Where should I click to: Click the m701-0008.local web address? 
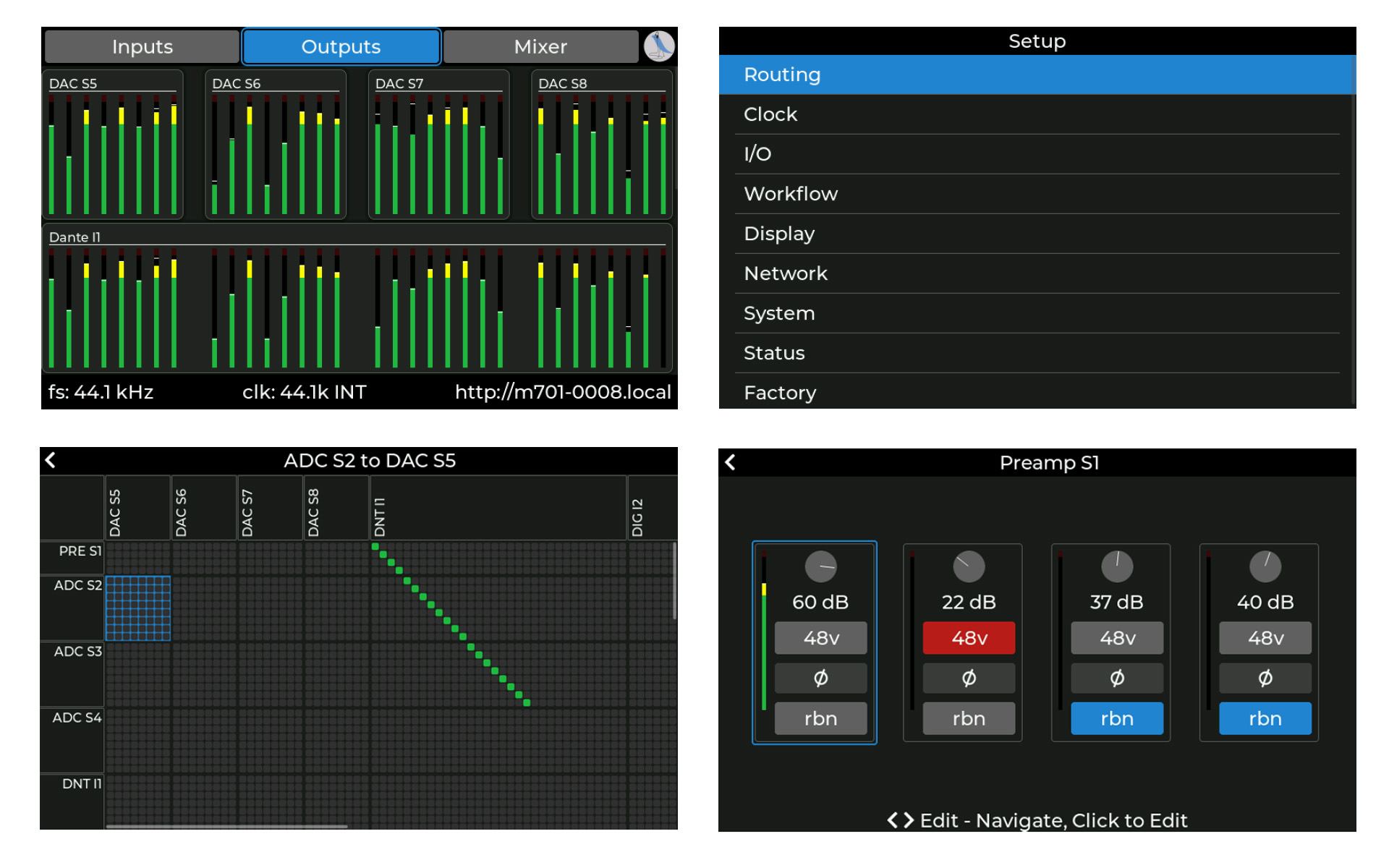563,392
